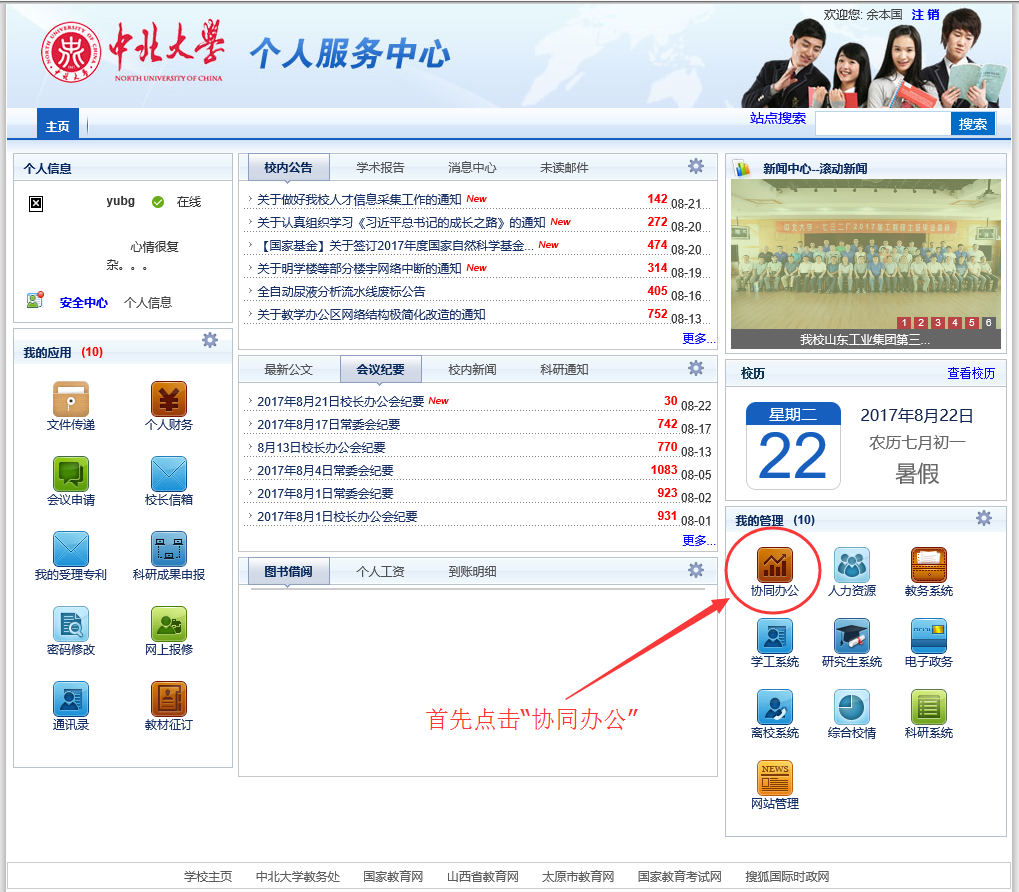This screenshot has width=1019, height=892.
Task: Launch the 教务系统 icon
Action: (928, 565)
